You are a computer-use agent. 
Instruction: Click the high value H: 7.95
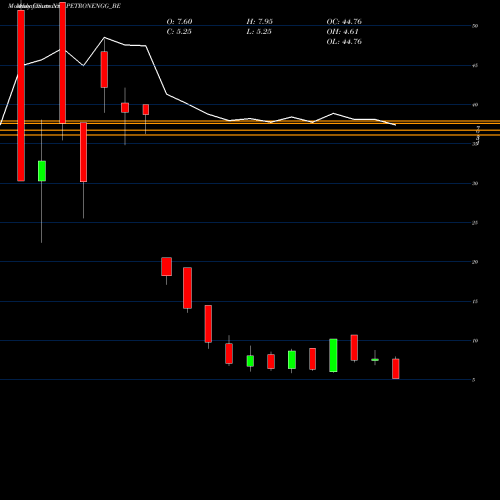click(260, 21)
